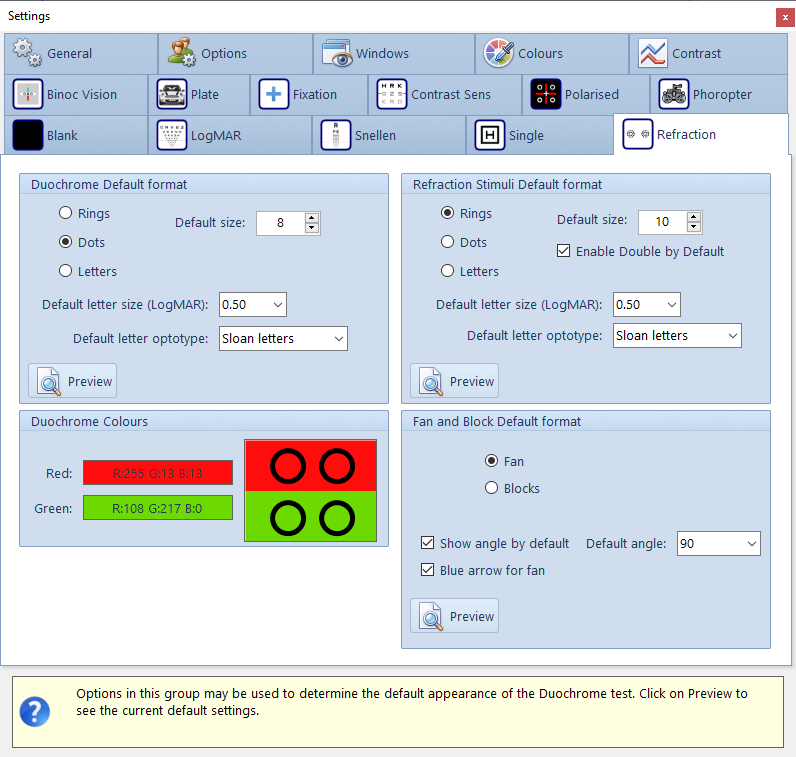This screenshot has width=796, height=757.
Task: Open the Phoropter tab icon
Action: [x=674, y=95]
